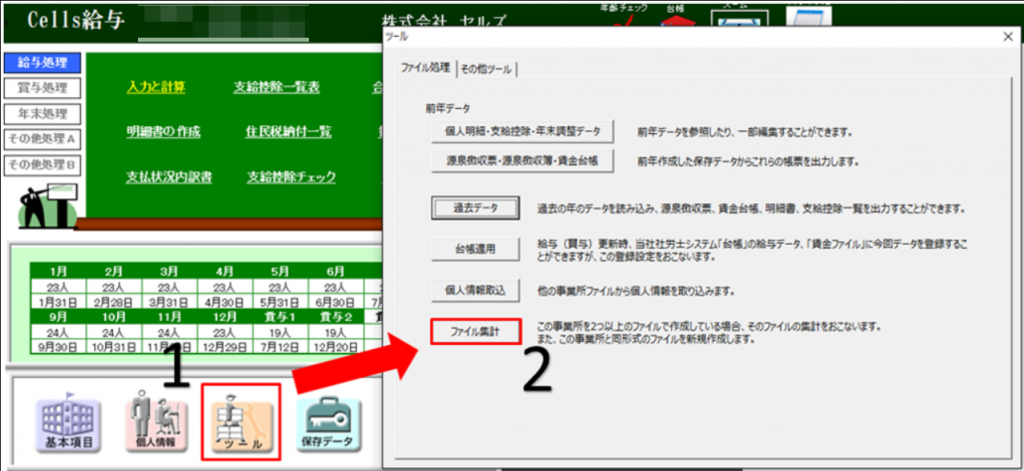
Task: Click the ズーム screen icon in header
Action: click(740, 18)
